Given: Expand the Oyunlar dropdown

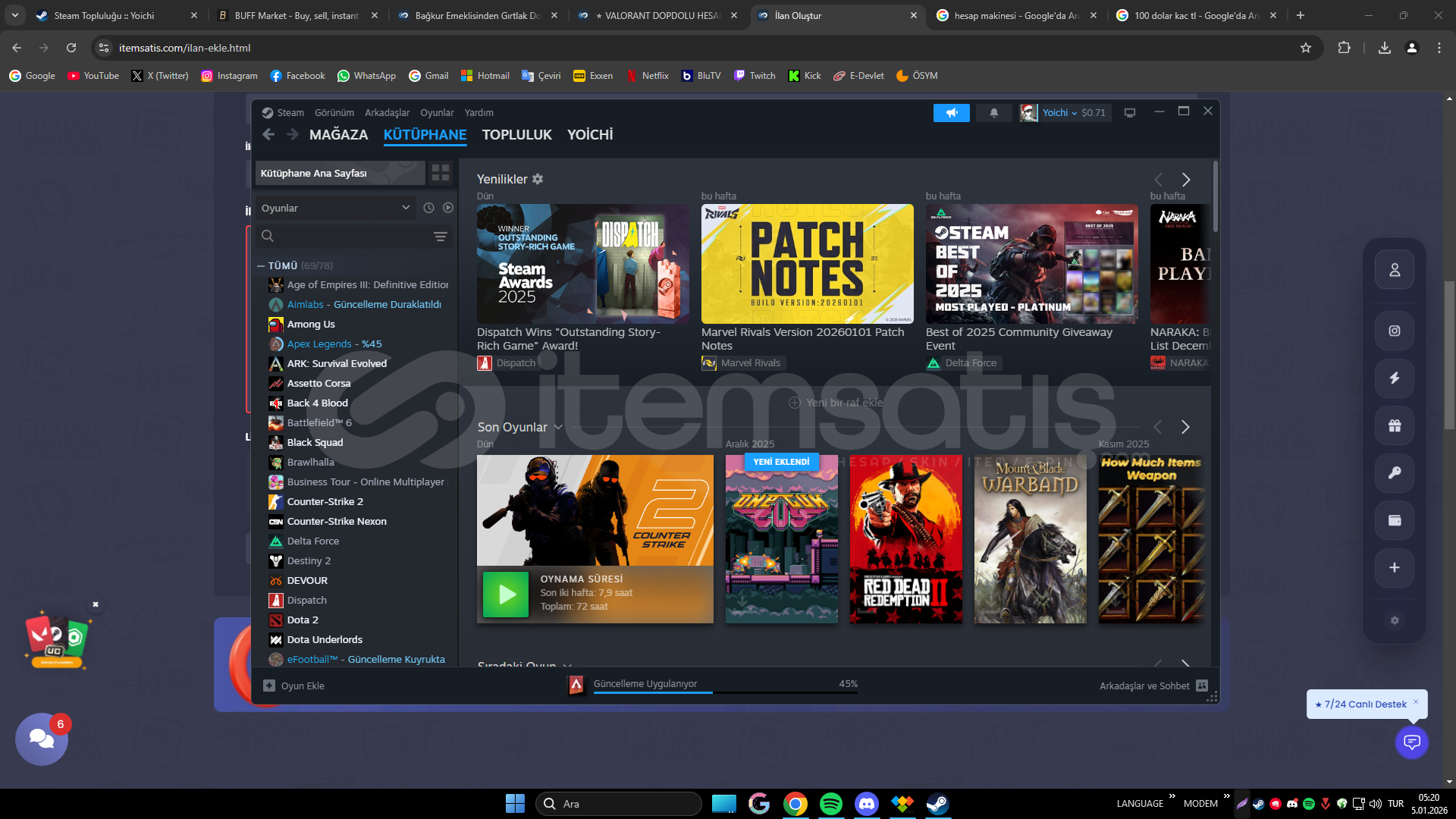Looking at the screenshot, I should coord(334,208).
